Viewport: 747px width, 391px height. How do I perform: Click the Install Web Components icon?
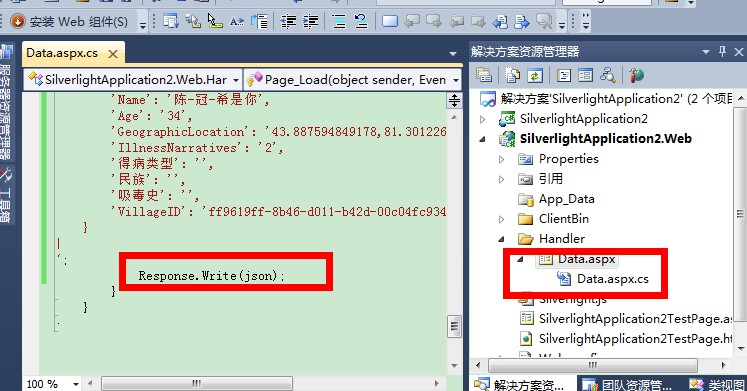[x=18, y=21]
